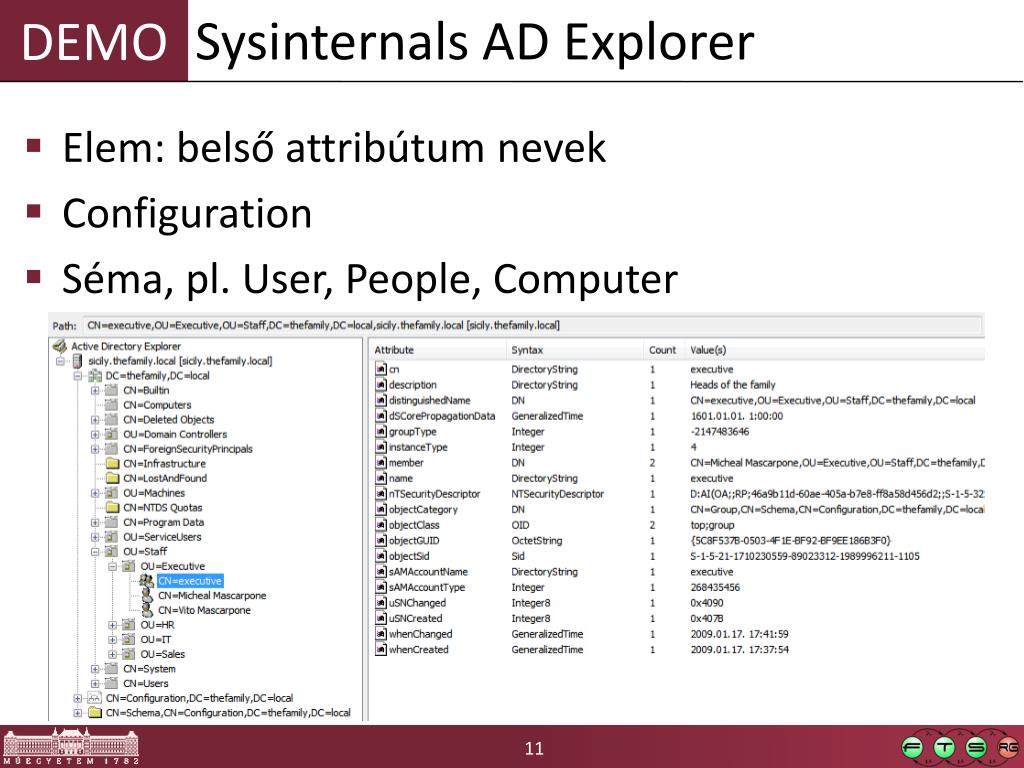Click the CN=Infrastructure folder icon

click(112, 464)
